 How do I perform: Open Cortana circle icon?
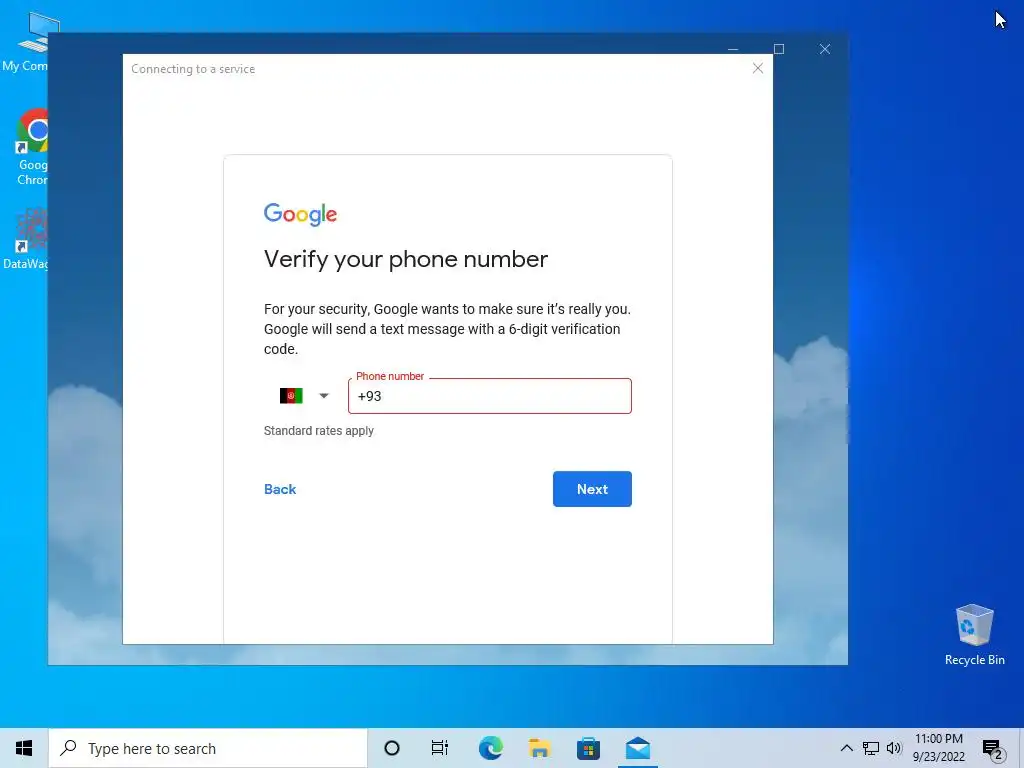coord(392,748)
